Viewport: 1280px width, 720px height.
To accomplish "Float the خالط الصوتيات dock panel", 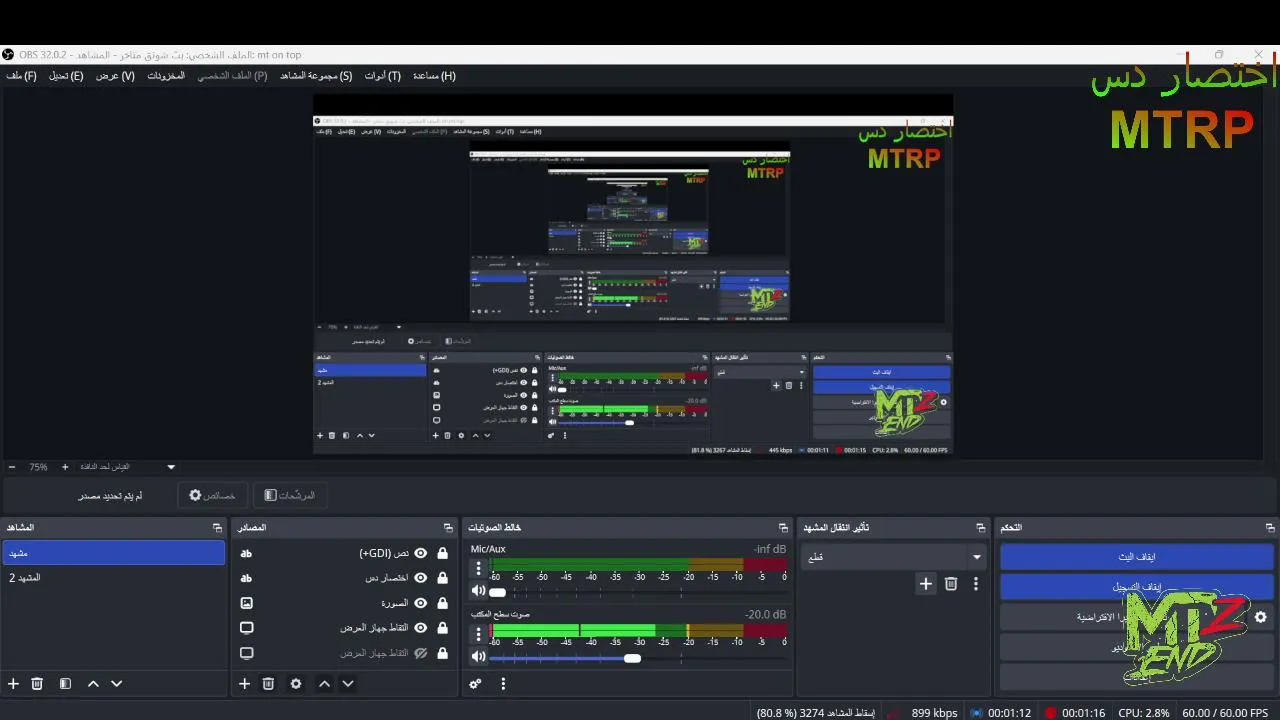I will (783, 527).
